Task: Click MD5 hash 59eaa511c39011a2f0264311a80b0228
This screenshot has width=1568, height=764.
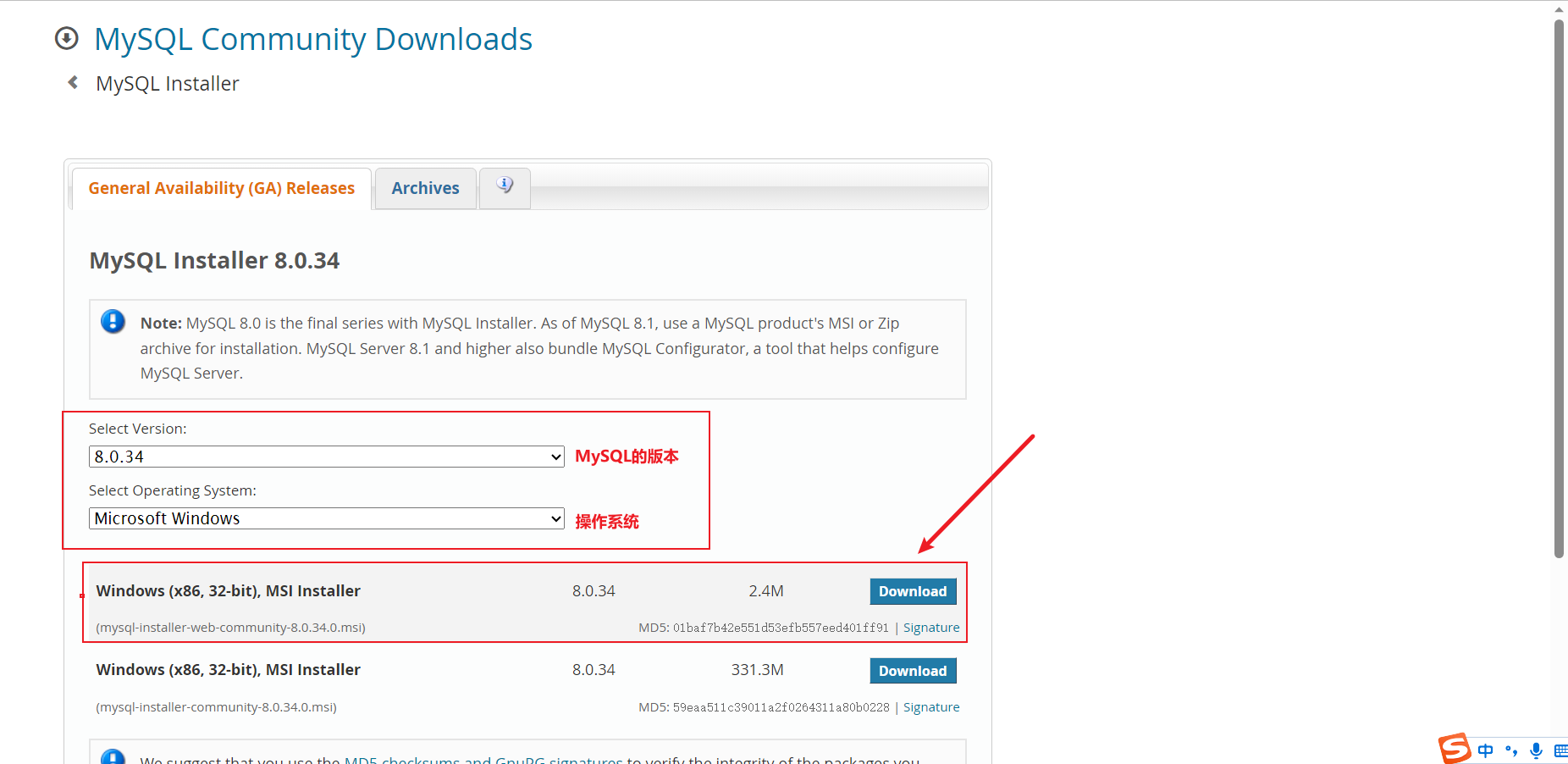Action: point(781,707)
